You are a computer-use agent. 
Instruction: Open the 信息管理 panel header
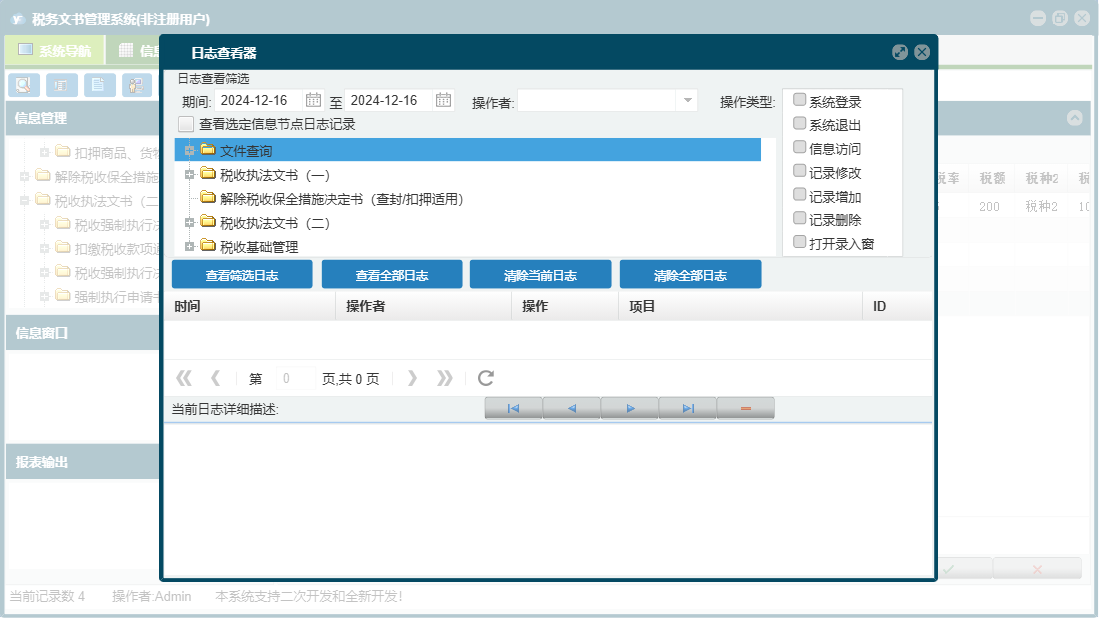[83, 118]
